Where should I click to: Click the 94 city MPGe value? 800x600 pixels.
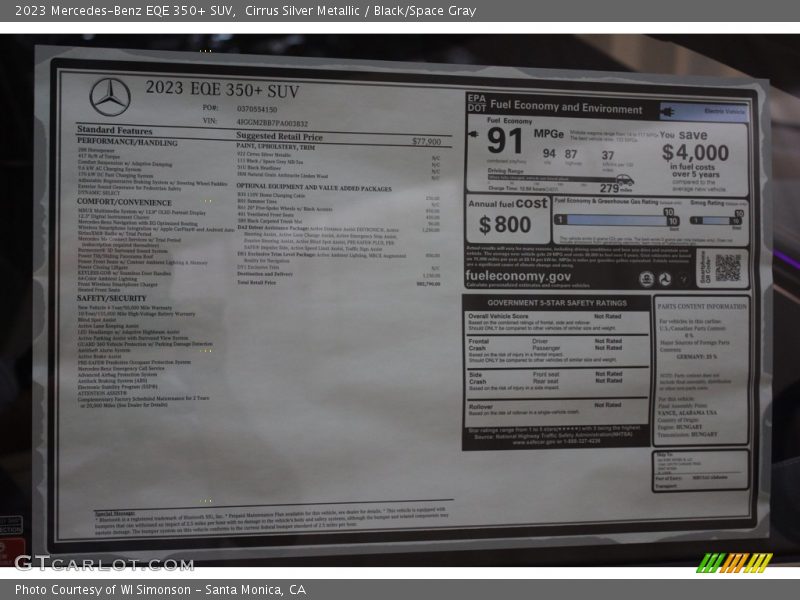point(549,154)
